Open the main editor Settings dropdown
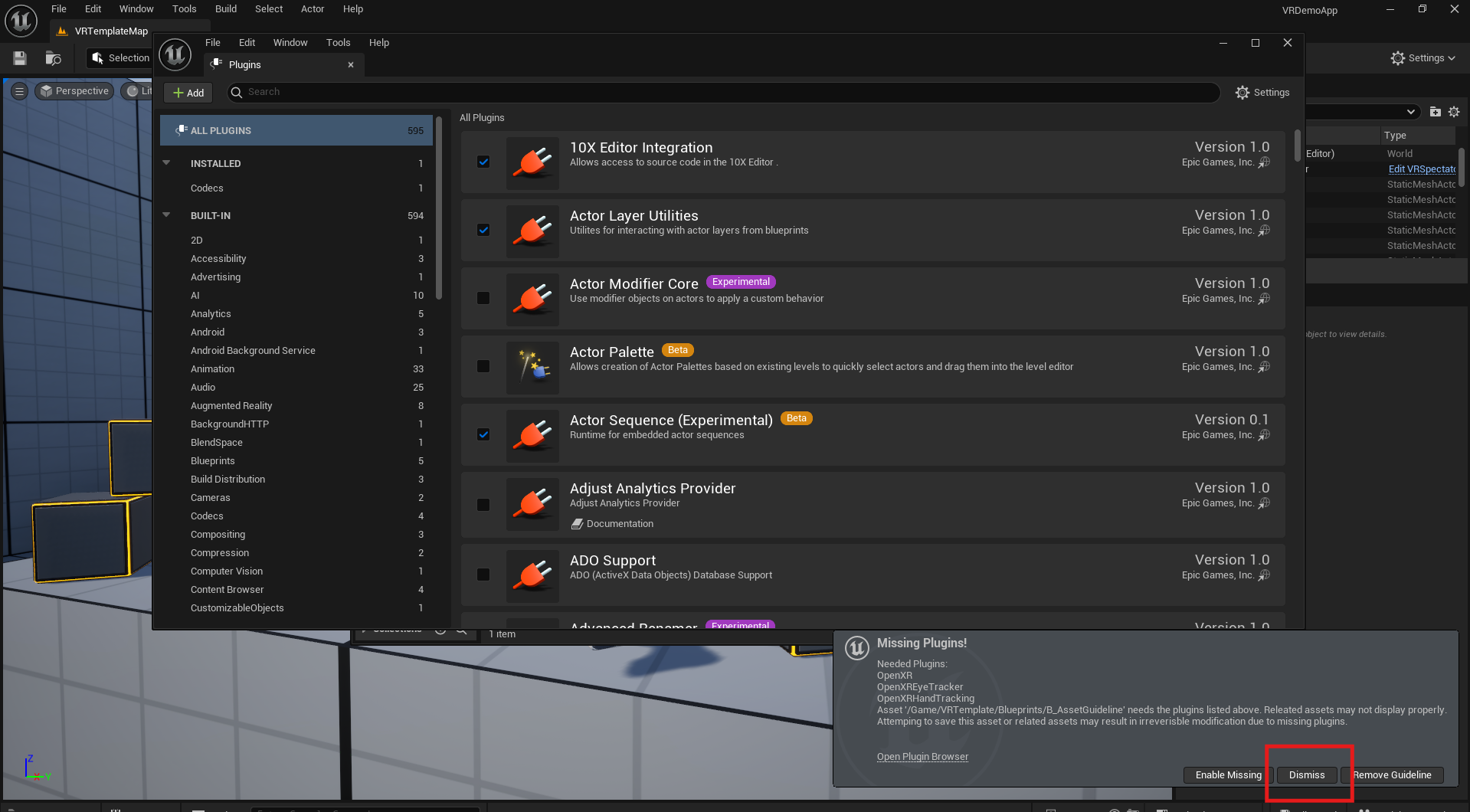 [x=1423, y=58]
